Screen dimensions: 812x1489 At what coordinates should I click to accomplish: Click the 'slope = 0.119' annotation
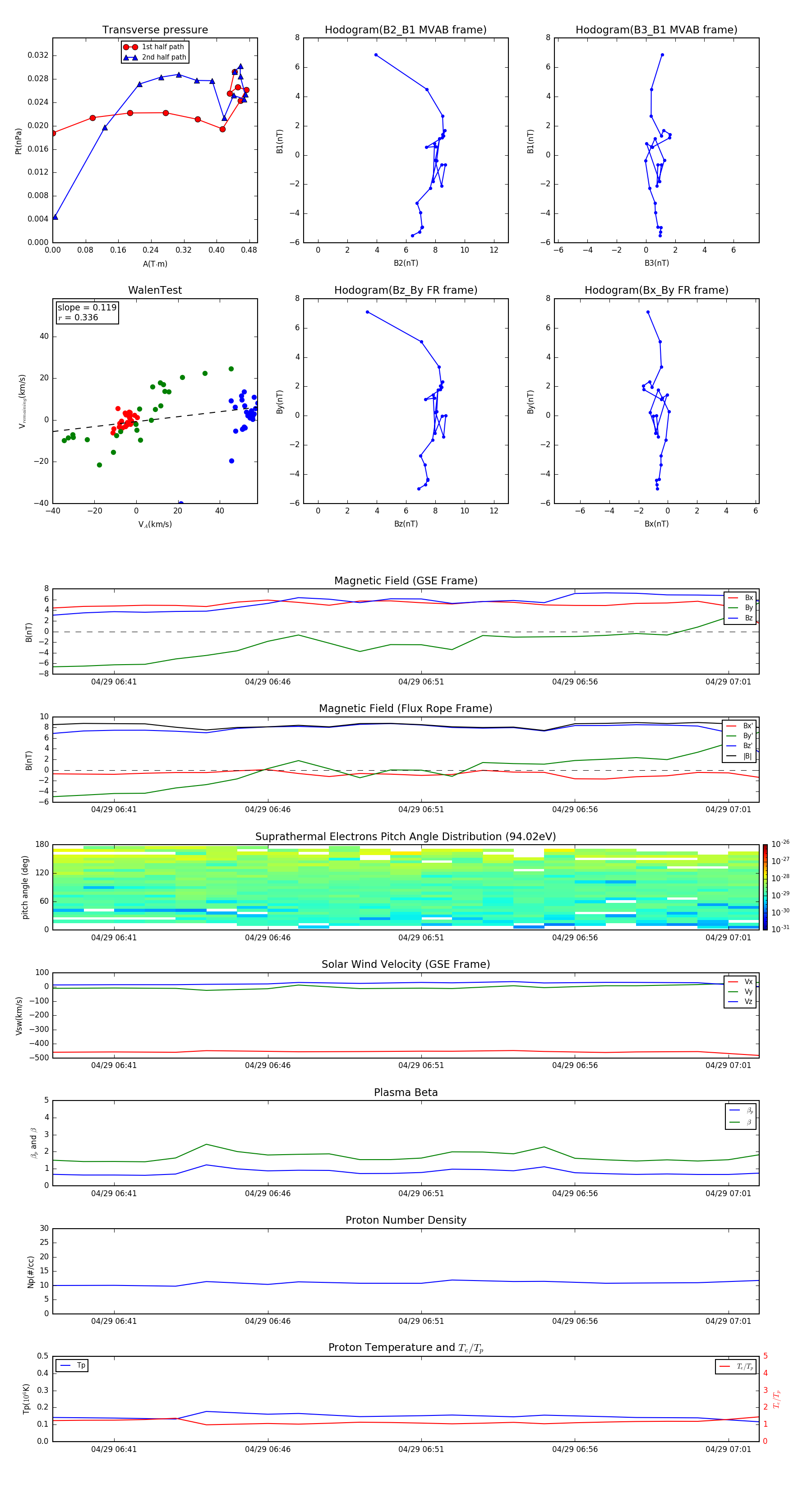point(87,308)
